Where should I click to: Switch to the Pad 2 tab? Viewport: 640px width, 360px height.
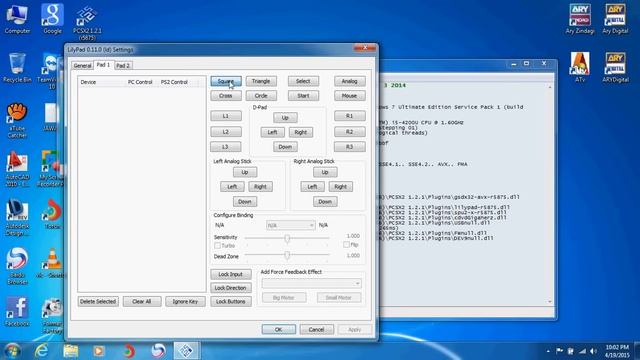point(123,65)
